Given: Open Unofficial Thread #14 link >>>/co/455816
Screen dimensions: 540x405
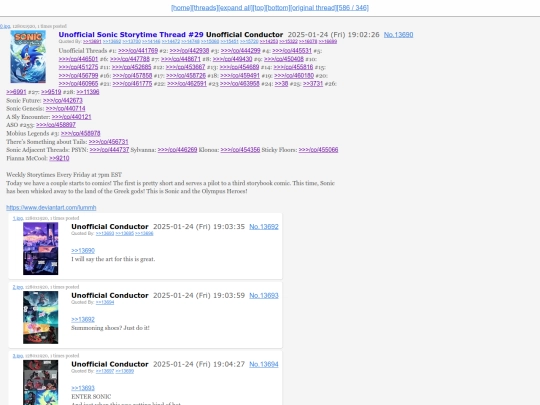Looking at the screenshot, I should [x=293, y=67].
